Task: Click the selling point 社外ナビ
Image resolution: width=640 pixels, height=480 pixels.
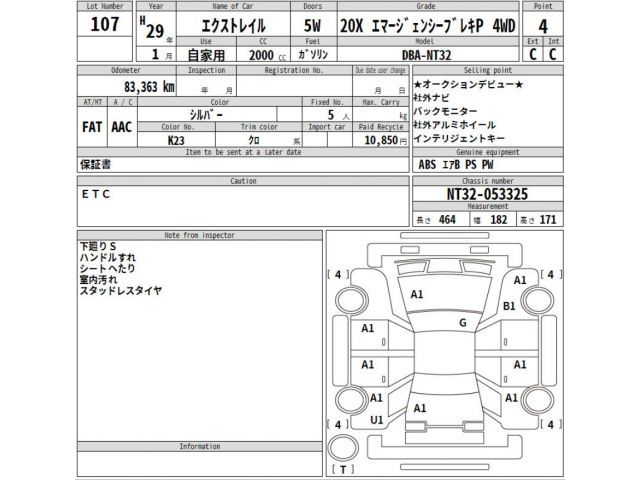Action: click(x=431, y=98)
